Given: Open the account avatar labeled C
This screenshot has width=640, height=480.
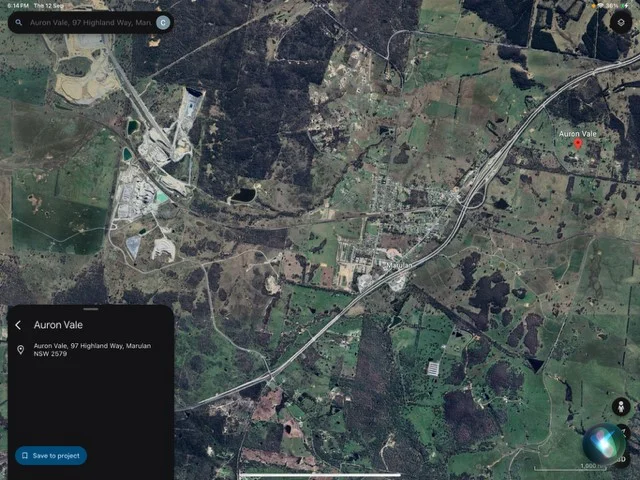Looking at the screenshot, I should point(163,22).
